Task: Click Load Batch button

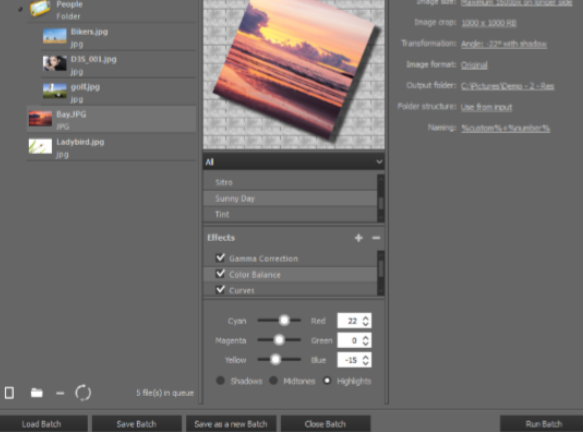Action: [x=44, y=424]
